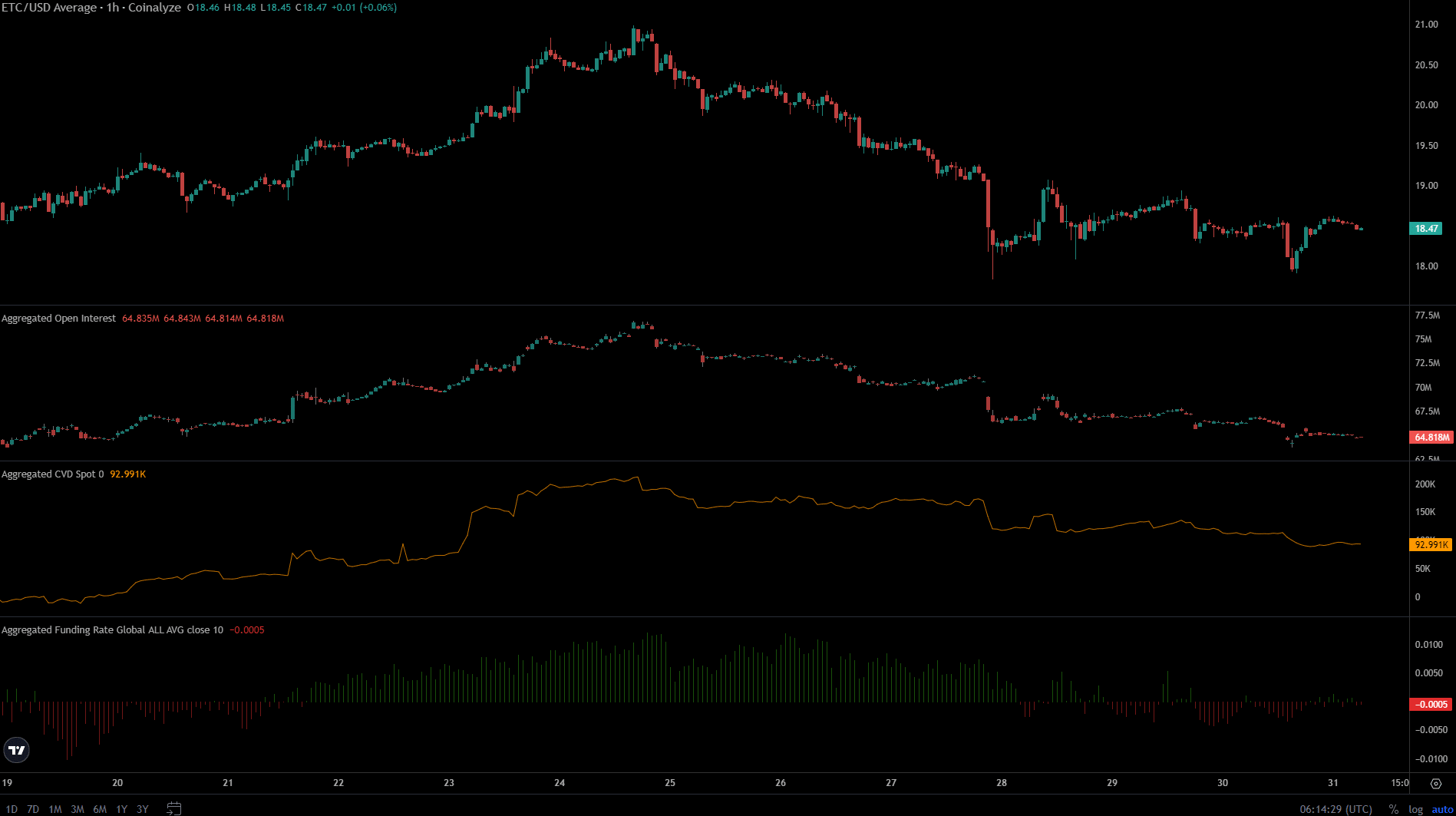Click the 0.0100 funding rate axis tick

click(x=1429, y=645)
